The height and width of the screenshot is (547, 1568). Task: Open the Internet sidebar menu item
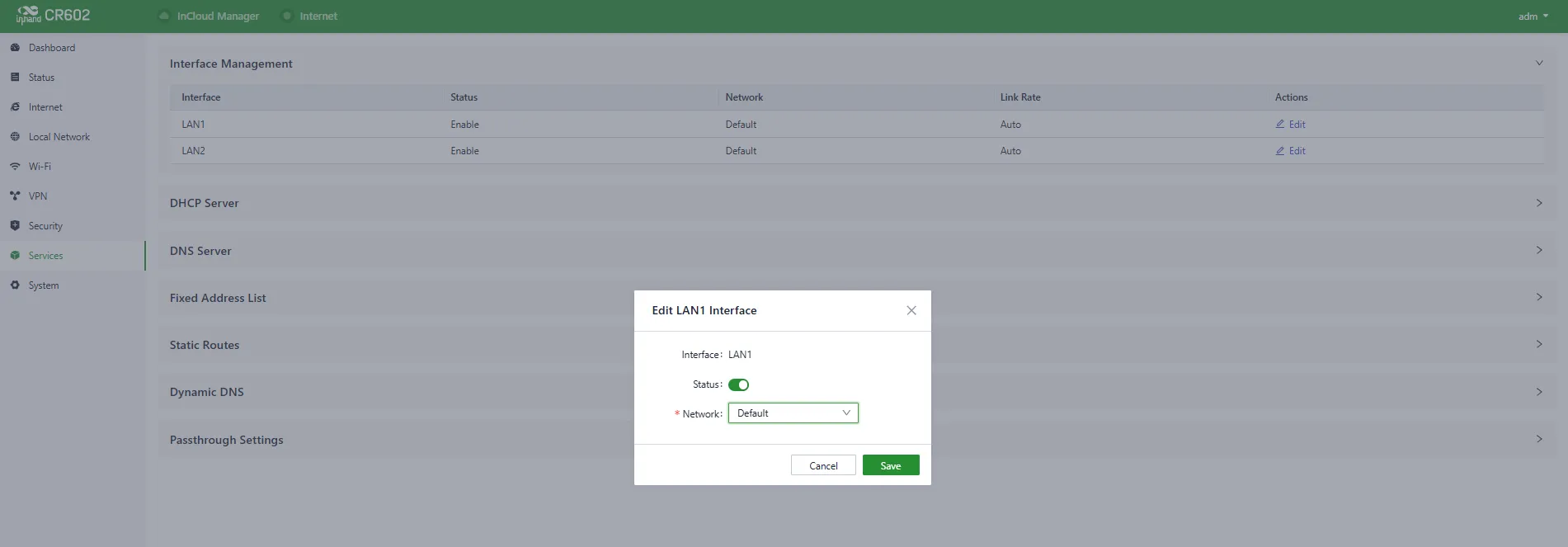tap(45, 107)
